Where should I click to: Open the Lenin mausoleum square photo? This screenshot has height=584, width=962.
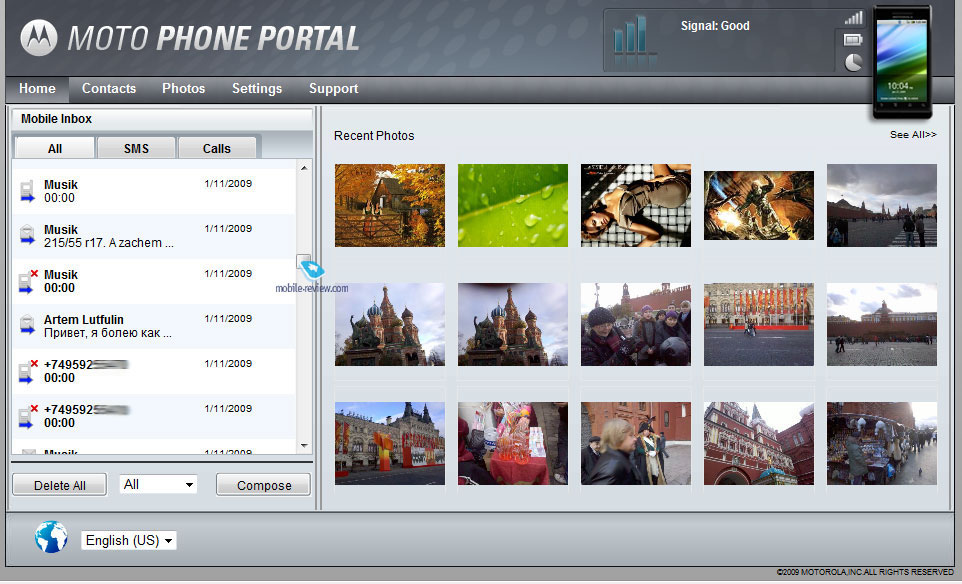(x=882, y=325)
